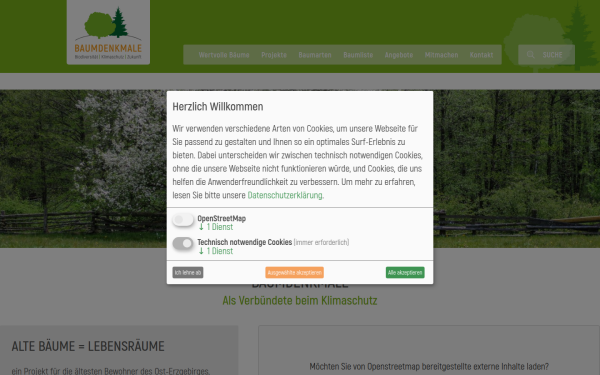The width and height of the screenshot is (600, 375).
Task: Click 'ALTE BÄUME = LEBENSRÄUME' heading
Action: click(88, 346)
